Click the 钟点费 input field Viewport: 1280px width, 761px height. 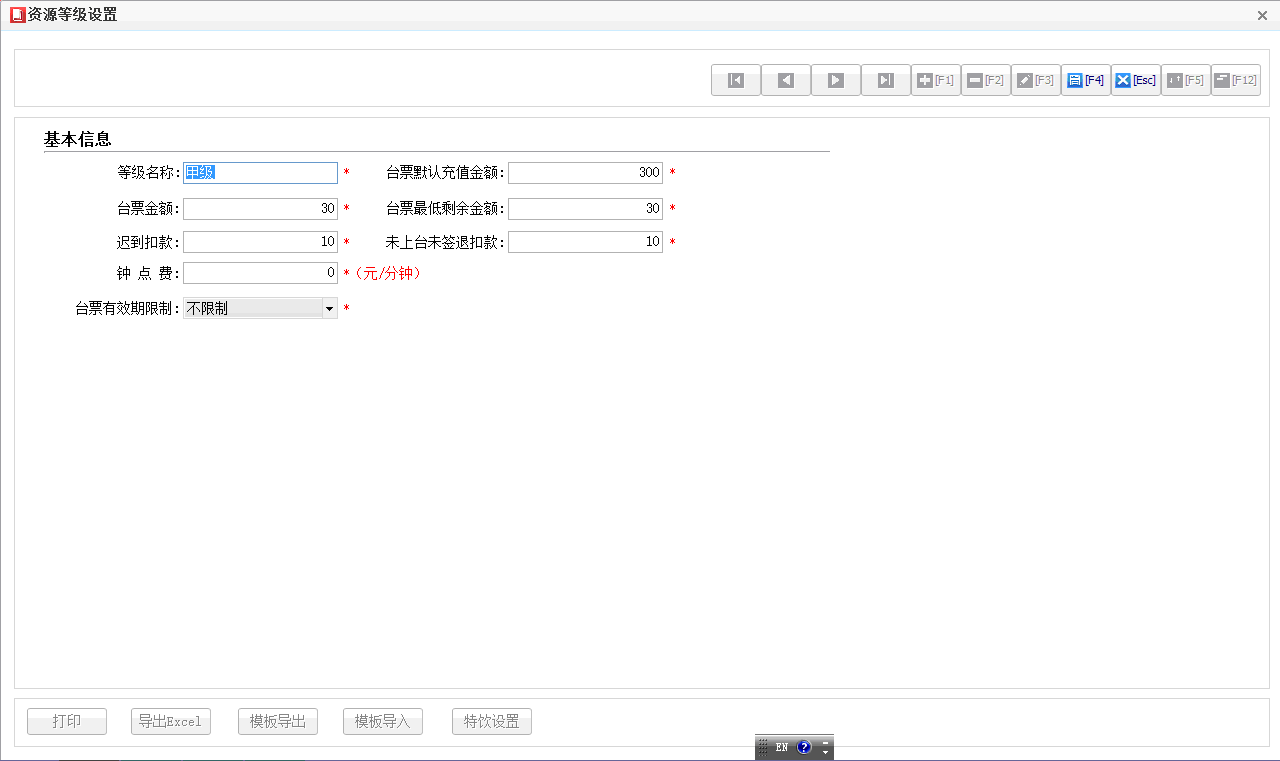click(x=260, y=273)
